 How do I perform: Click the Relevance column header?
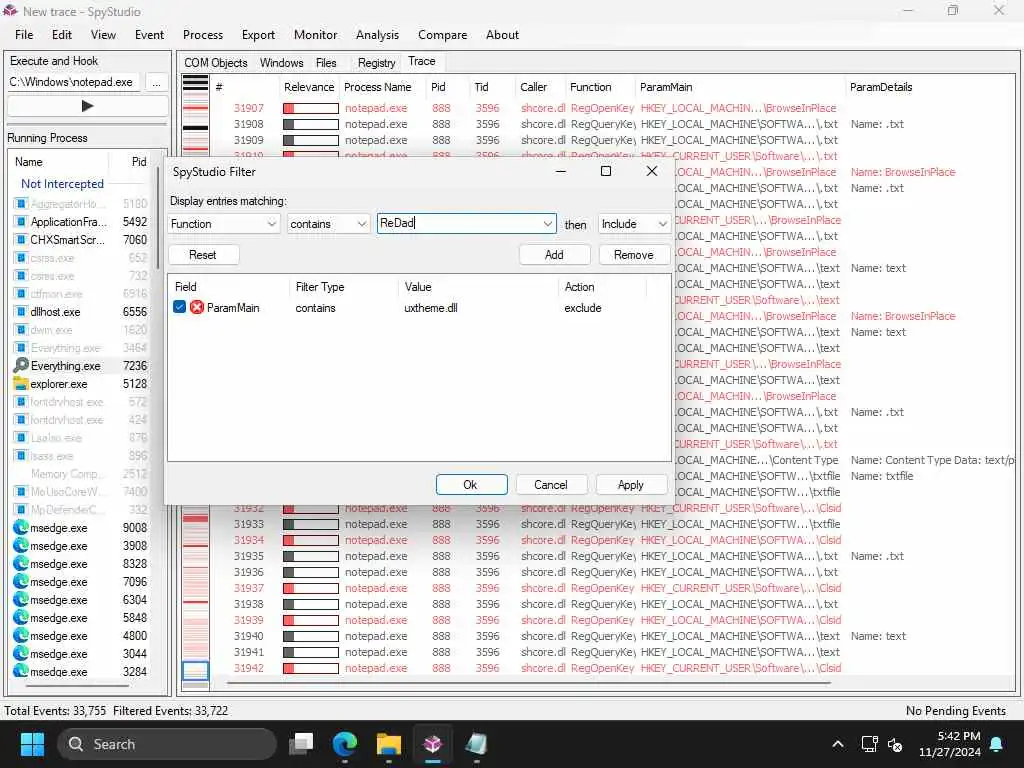pos(309,87)
